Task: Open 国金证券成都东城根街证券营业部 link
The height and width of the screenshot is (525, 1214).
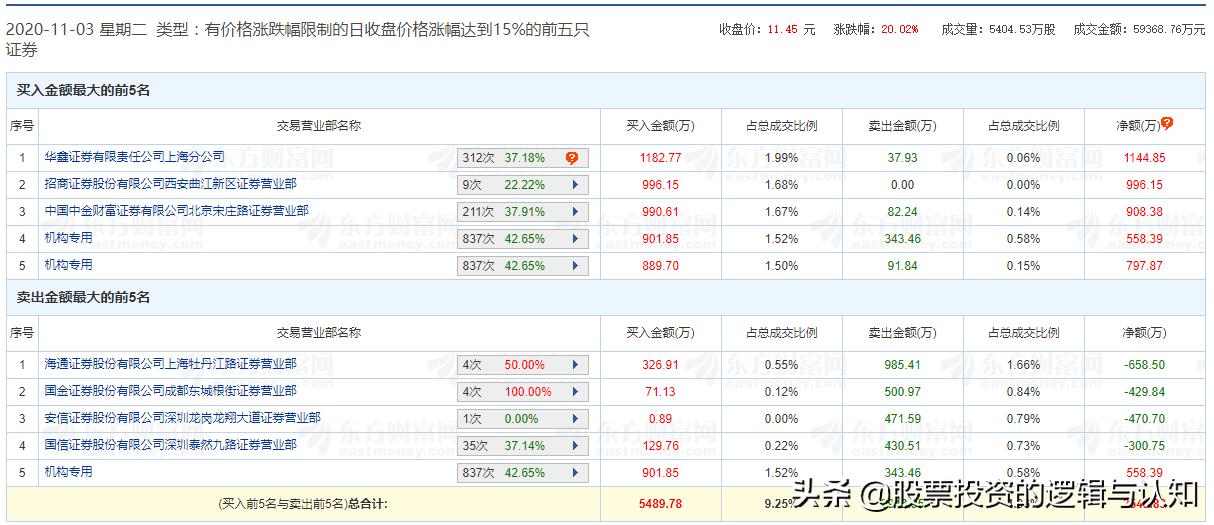Action: click(170, 391)
